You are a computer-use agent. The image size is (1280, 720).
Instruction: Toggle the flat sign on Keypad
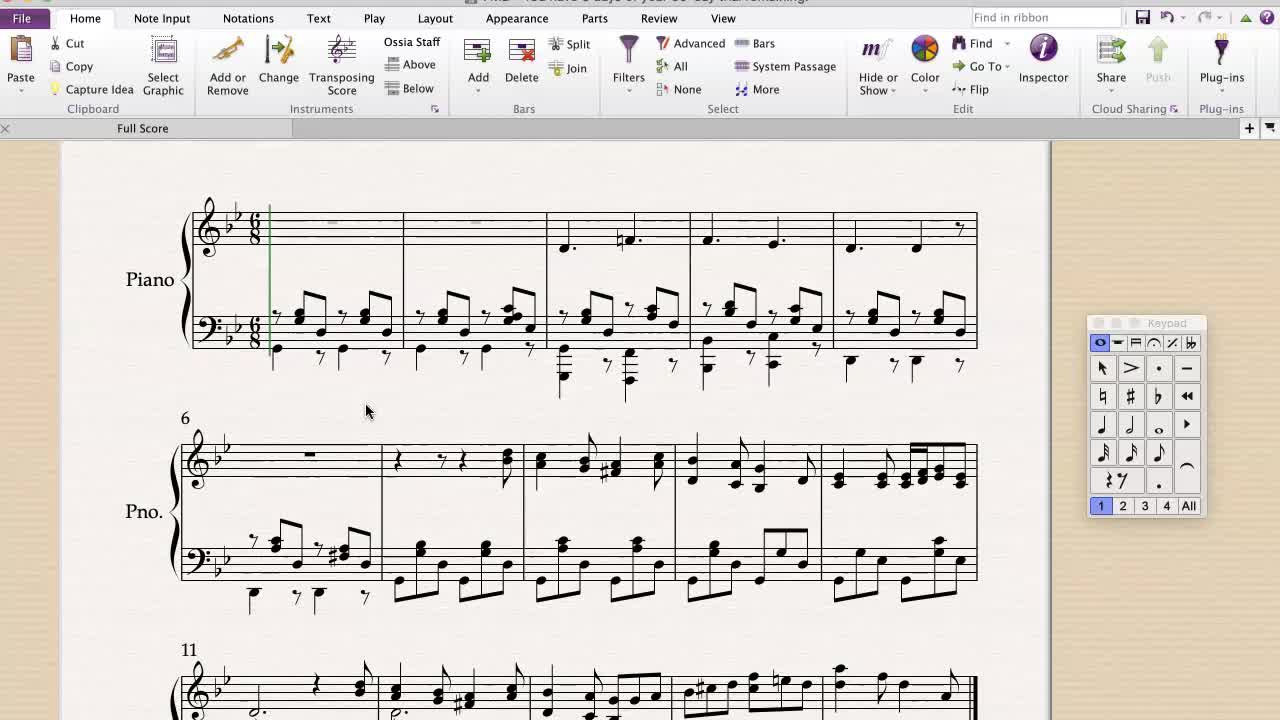click(x=1159, y=396)
